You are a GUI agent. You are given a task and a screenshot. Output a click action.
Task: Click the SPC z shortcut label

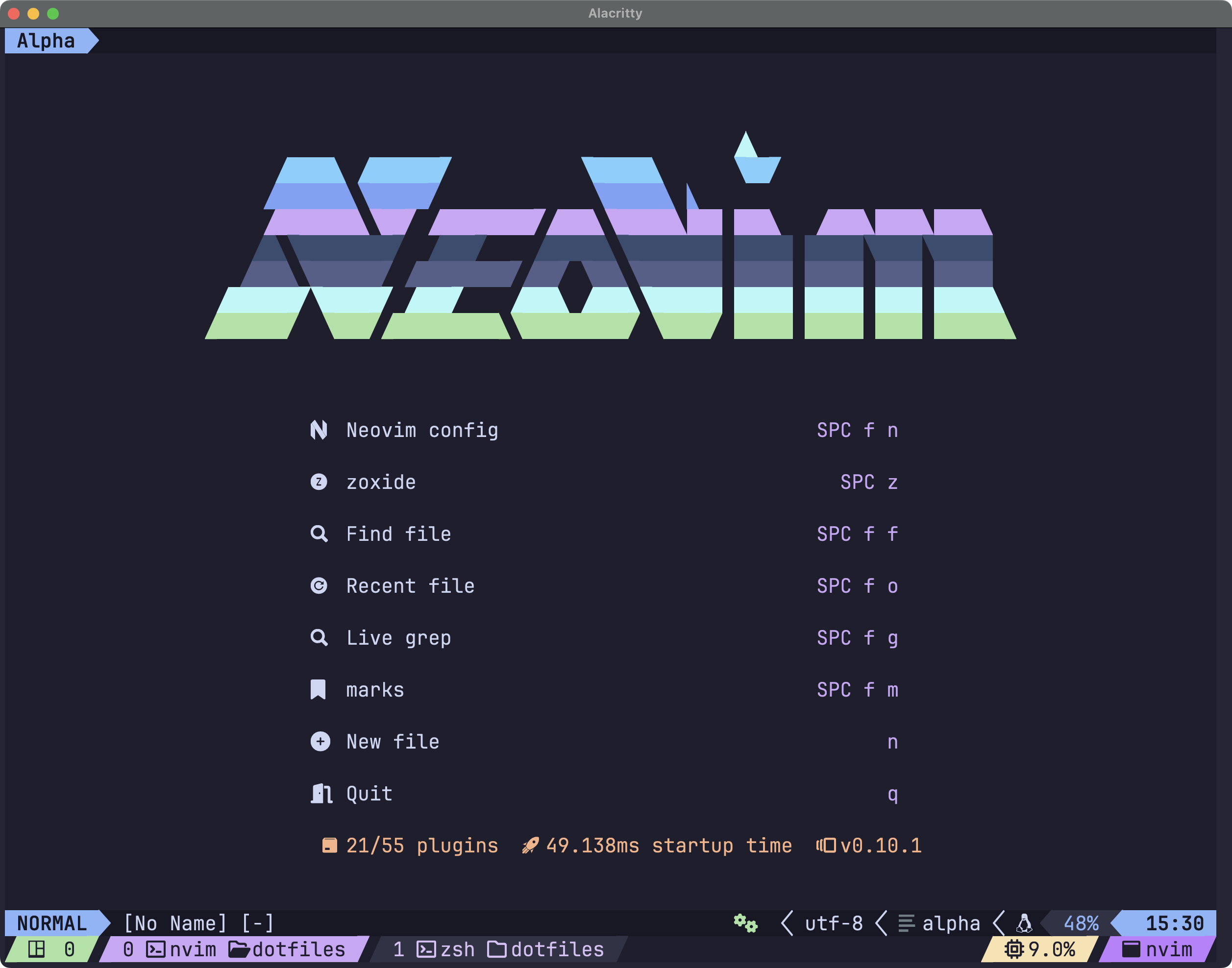pos(869,483)
